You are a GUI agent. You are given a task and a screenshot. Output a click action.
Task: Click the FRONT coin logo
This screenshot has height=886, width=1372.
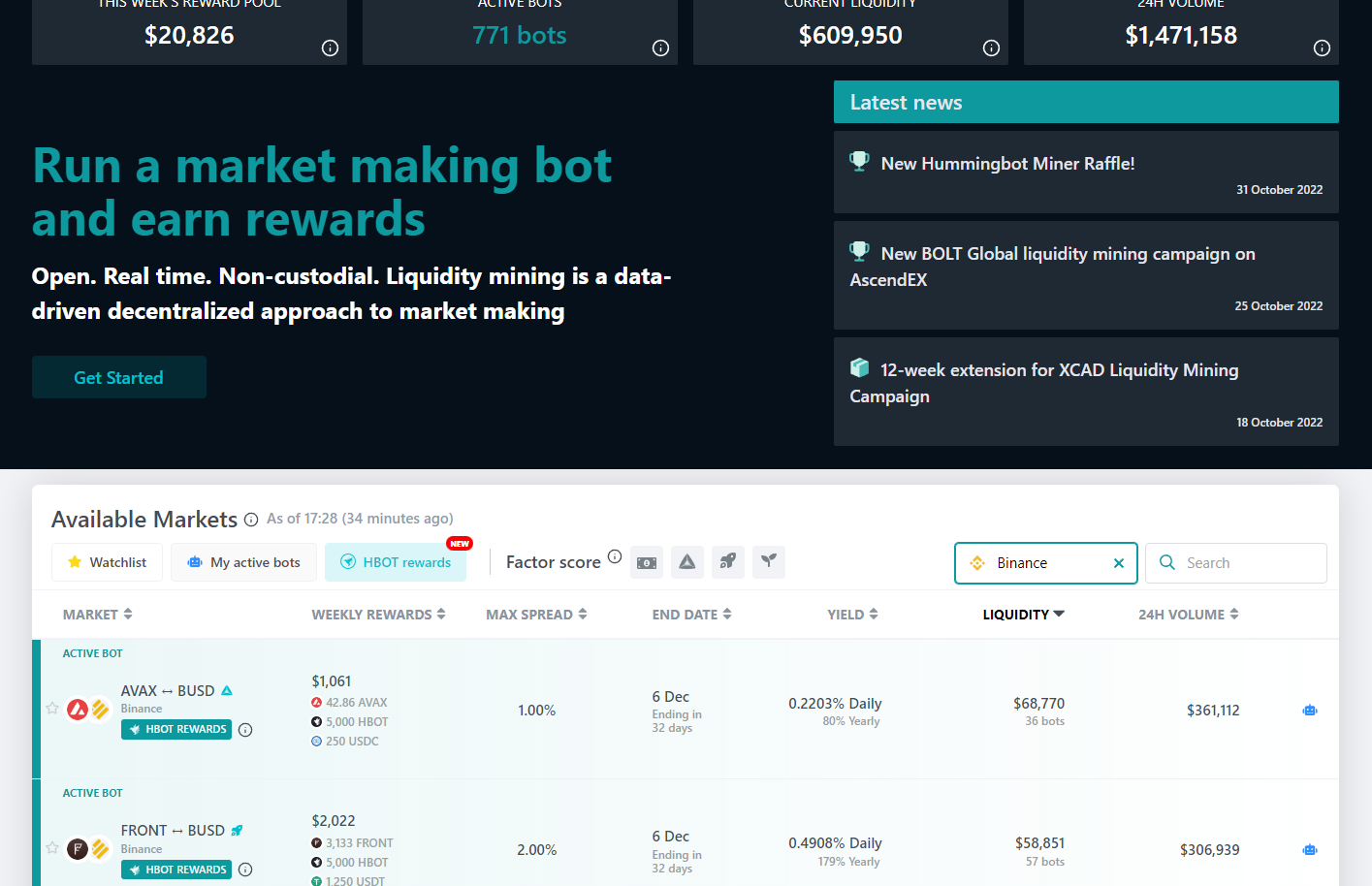[78, 850]
